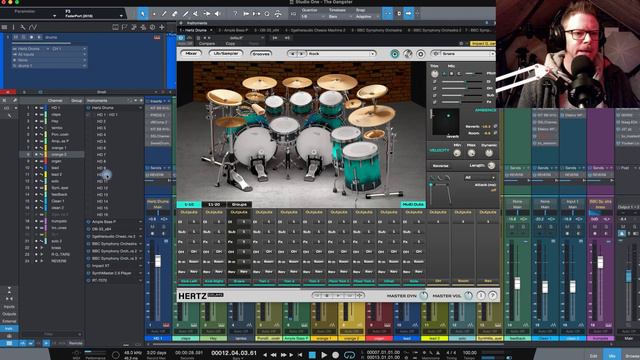The image size is (640, 360).
Task: Select BBC Symphony Orchestra instrument row
Action: coord(114,244)
